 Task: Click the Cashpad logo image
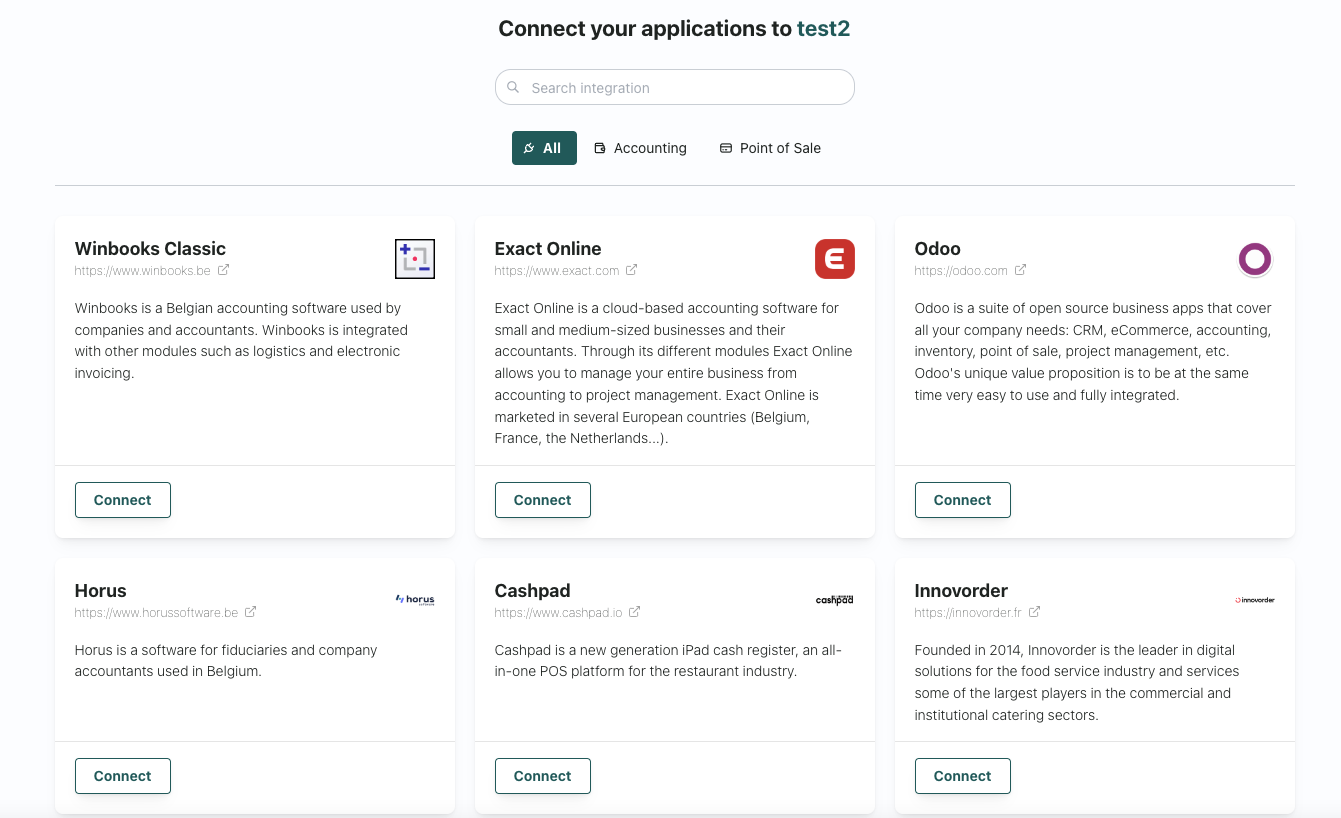click(x=834, y=600)
